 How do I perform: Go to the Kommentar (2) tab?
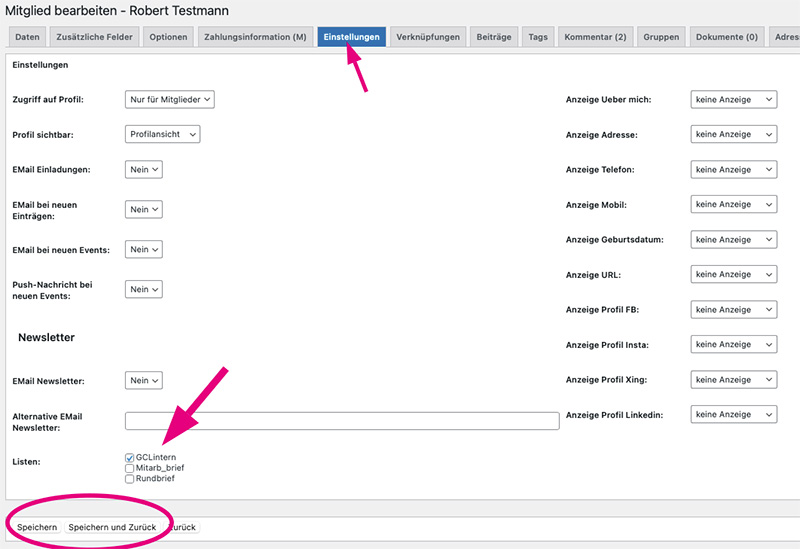(x=595, y=37)
